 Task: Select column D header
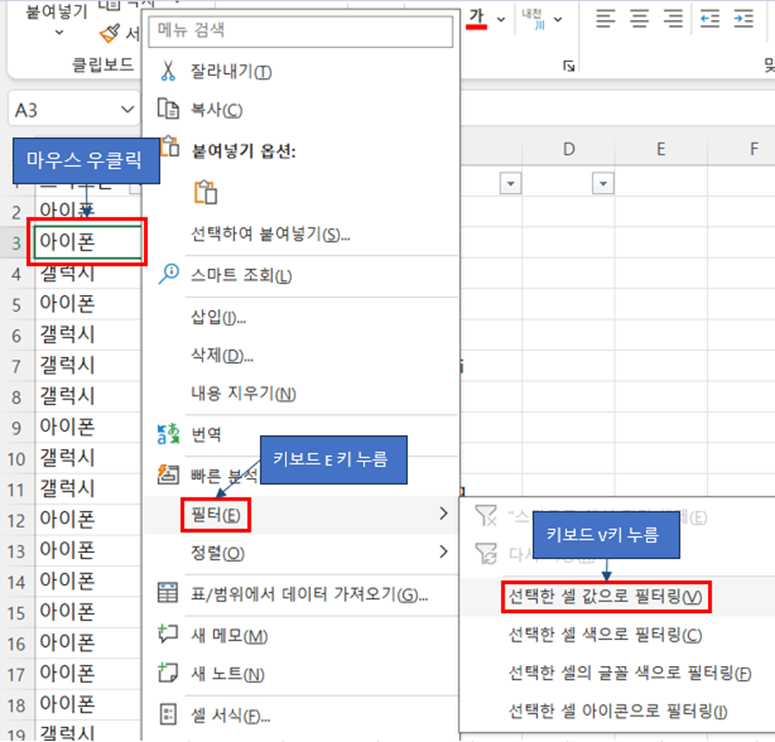point(568,148)
